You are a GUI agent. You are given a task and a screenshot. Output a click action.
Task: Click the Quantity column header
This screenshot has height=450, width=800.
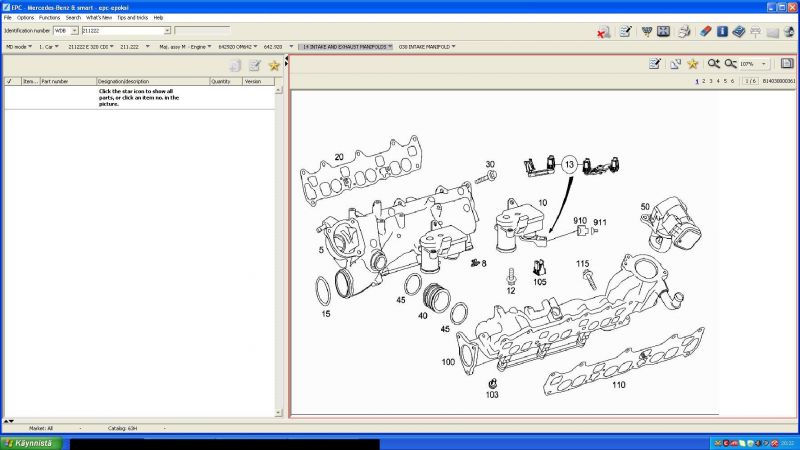(226, 81)
